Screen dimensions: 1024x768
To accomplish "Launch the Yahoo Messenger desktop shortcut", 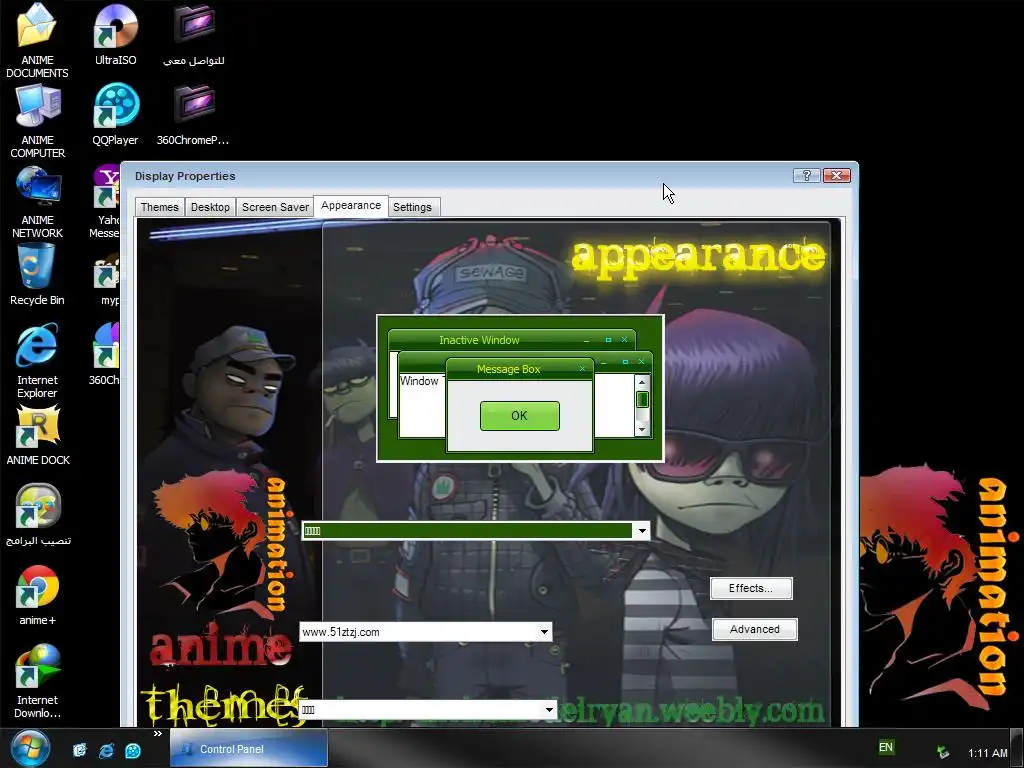I will pyautogui.click(x=105, y=201).
